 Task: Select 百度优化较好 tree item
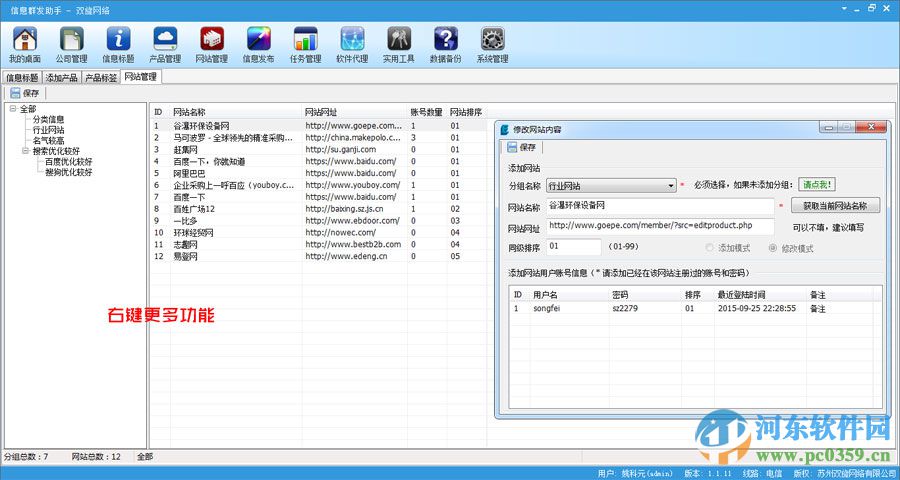point(68,162)
